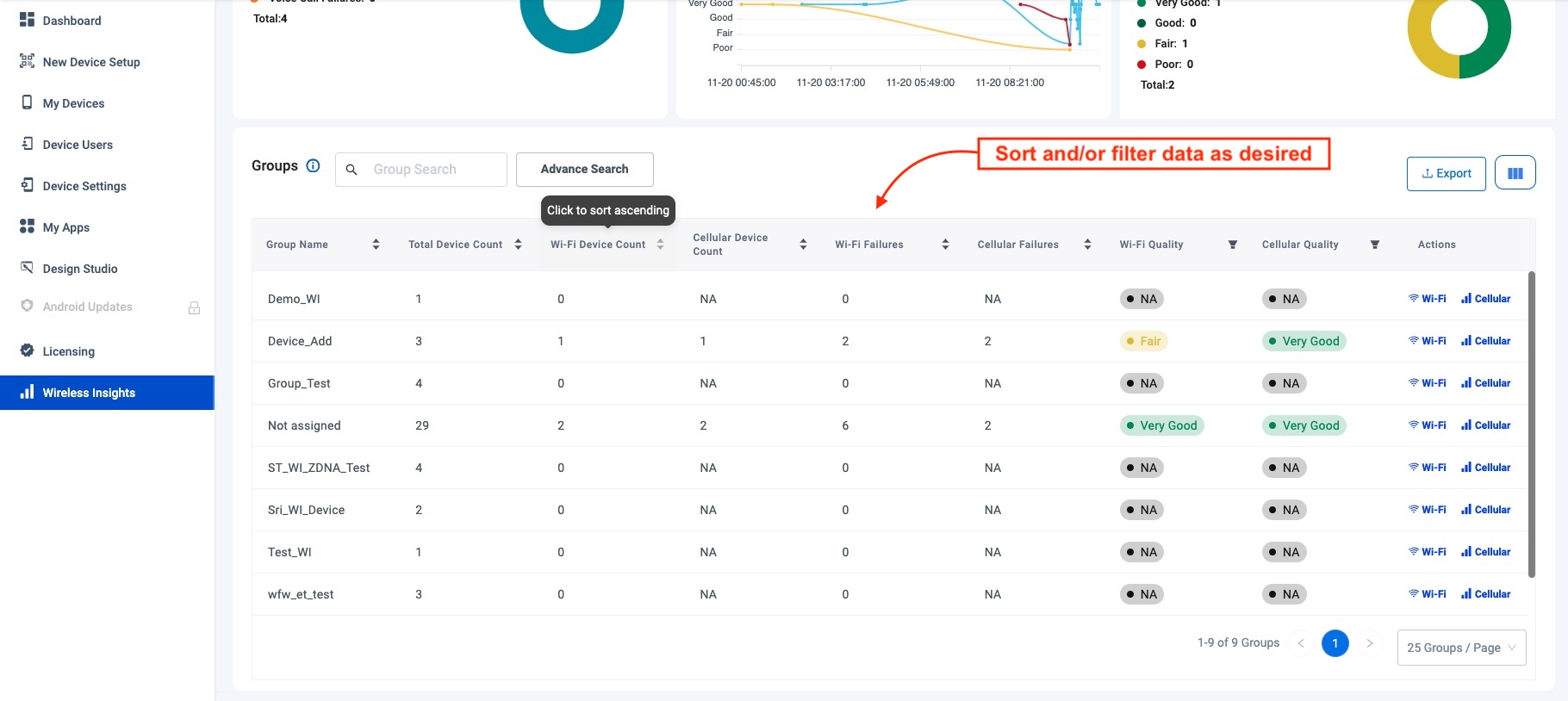Sort by Group Name column arrows
Image resolution: width=1568 pixels, height=701 pixels.
tap(376, 245)
